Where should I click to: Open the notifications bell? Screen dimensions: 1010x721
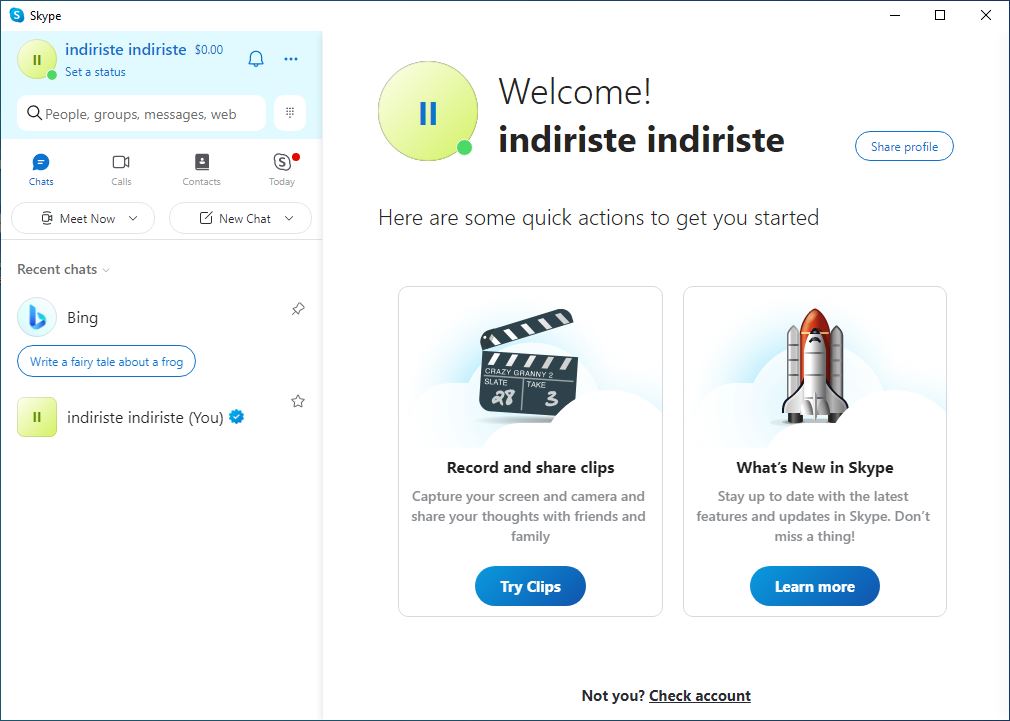coord(256,59)
